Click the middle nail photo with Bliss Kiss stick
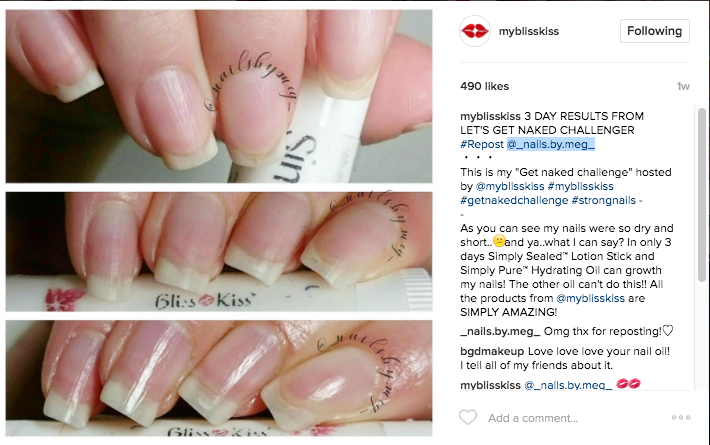 point(219,252)
